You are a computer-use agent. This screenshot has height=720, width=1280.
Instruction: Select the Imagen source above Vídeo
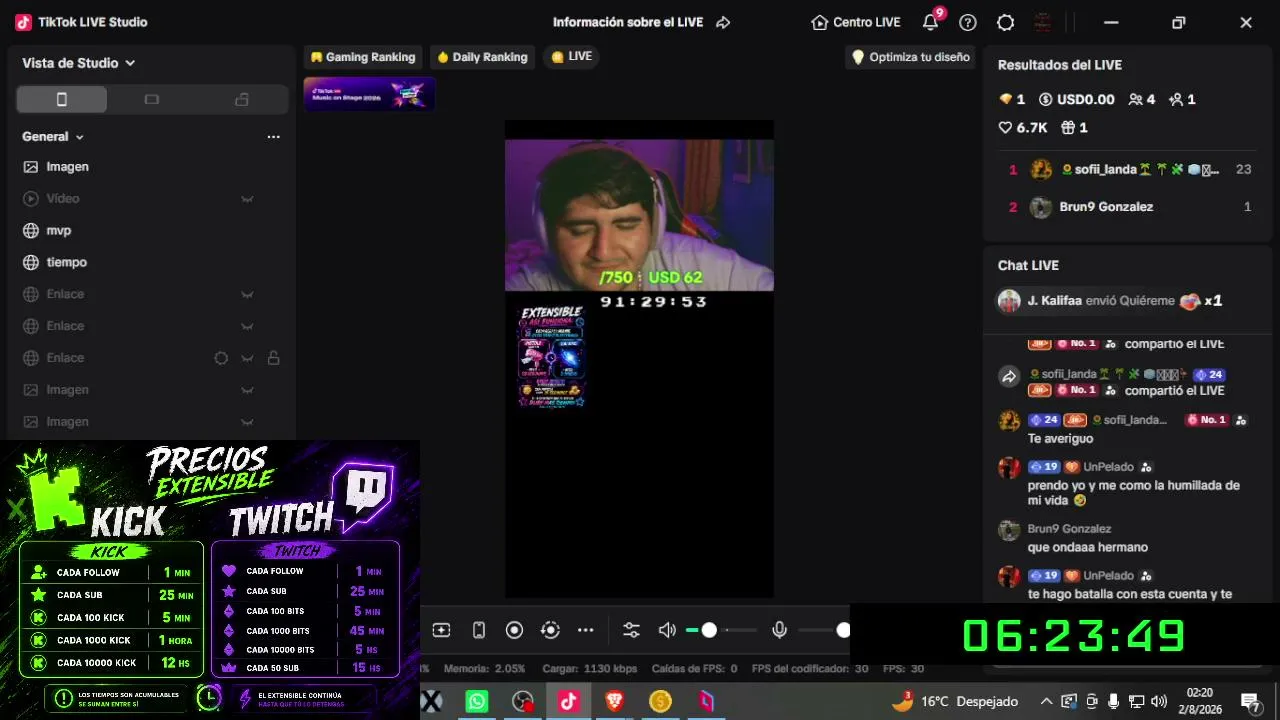point(150,167)
